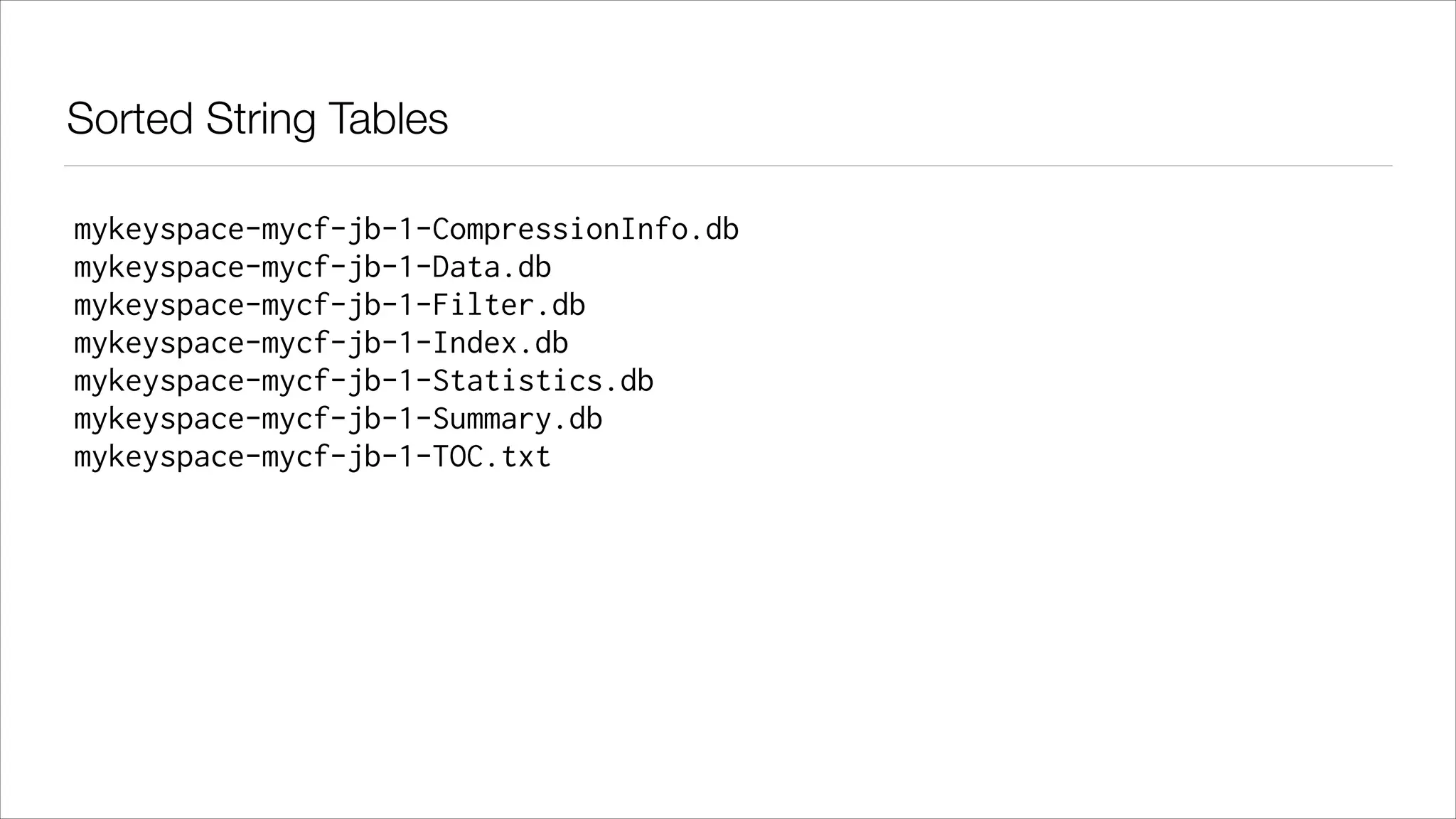Select the word "Summary" in the filename list

(x=492, y=419)
